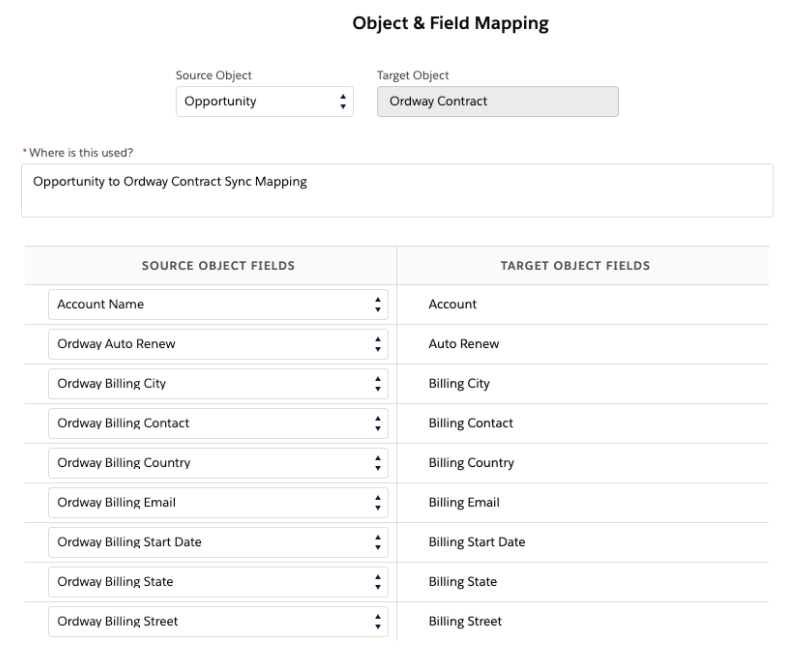Click the 'Auto Renew' target field text
Viewport: 805px width, 664px height.
point(464,344)
